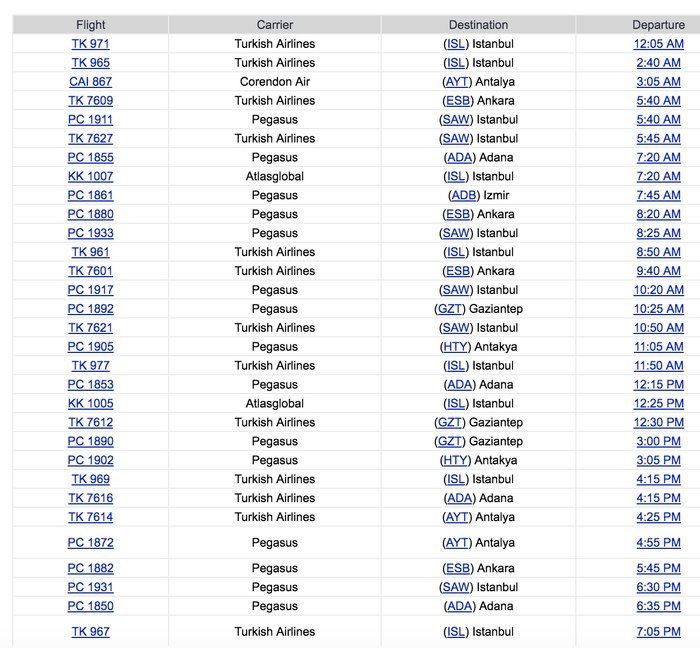This screenshot has height=648, width=700.
Task: Select the 11:50 AM departure time
Action: point(657,366)
